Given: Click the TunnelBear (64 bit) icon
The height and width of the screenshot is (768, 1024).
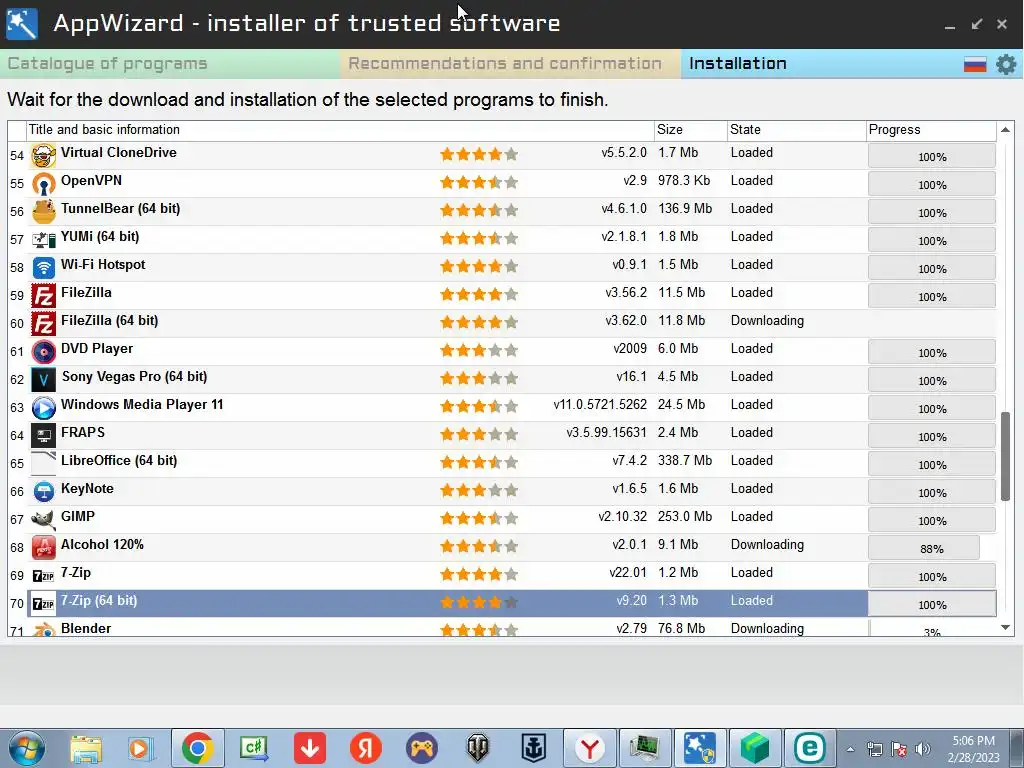Looking at the screenshot, I should tap(44, 212).
